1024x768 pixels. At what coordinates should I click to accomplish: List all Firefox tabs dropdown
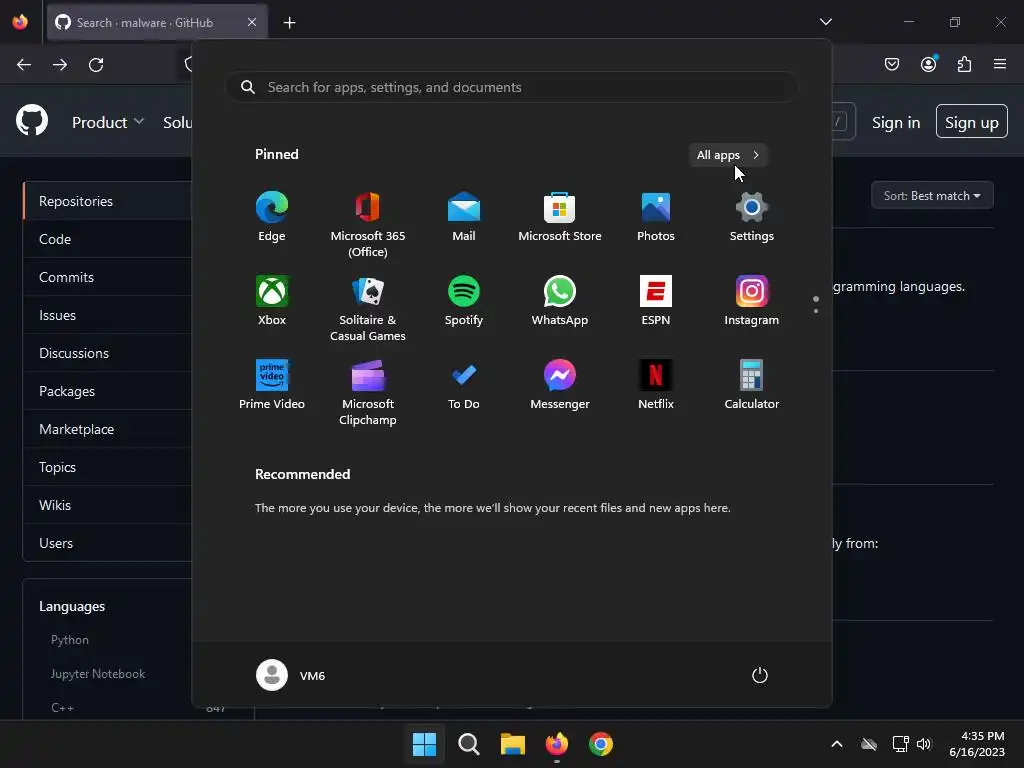click(825, 22)
